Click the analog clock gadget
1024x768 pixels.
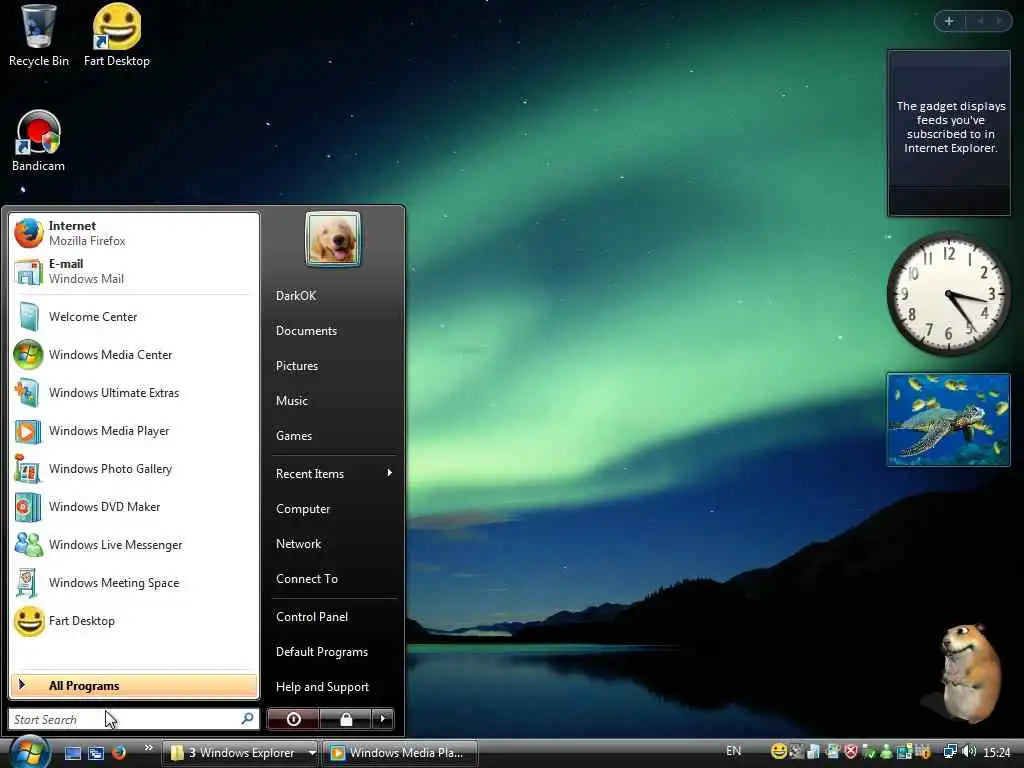tap(948, 294)
